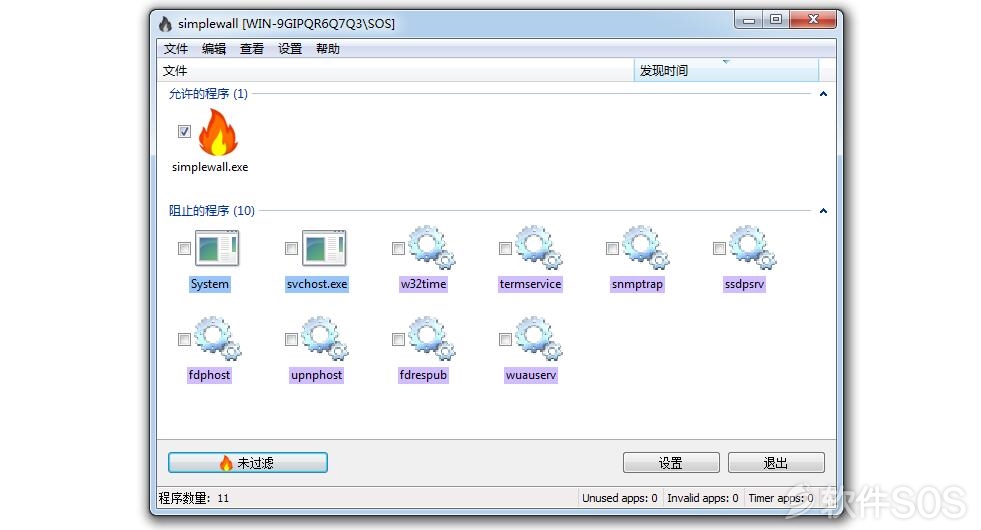Image resolution: width=981 pixels, height=530 pixels.
Task: Click the simplewall title bar flame icon
Action: [165, 24]
